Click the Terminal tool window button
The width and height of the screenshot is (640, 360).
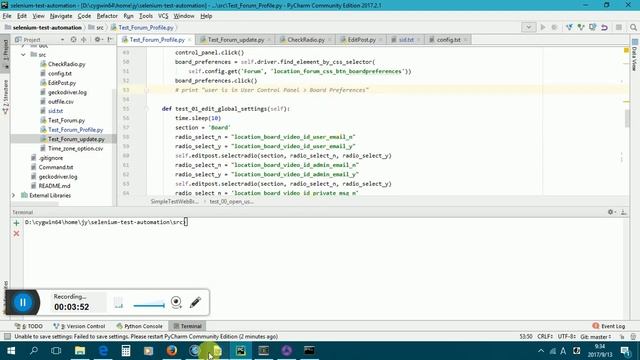[x=187, y=326]
